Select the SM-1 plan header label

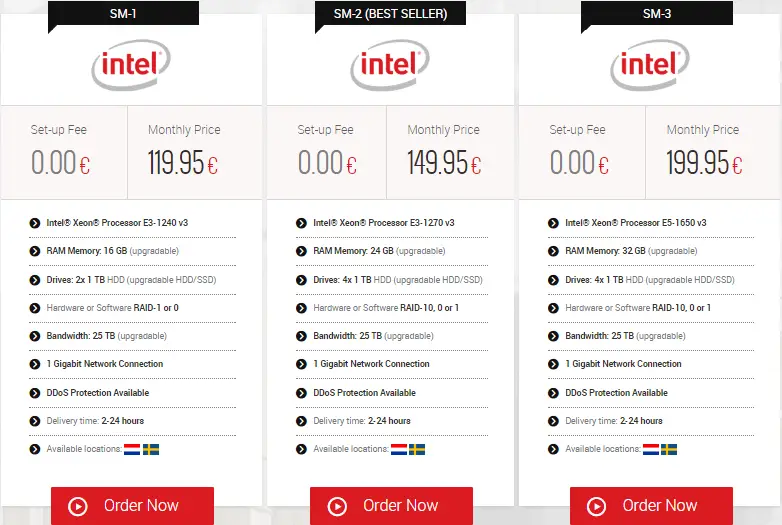click(x=123, y=13)
